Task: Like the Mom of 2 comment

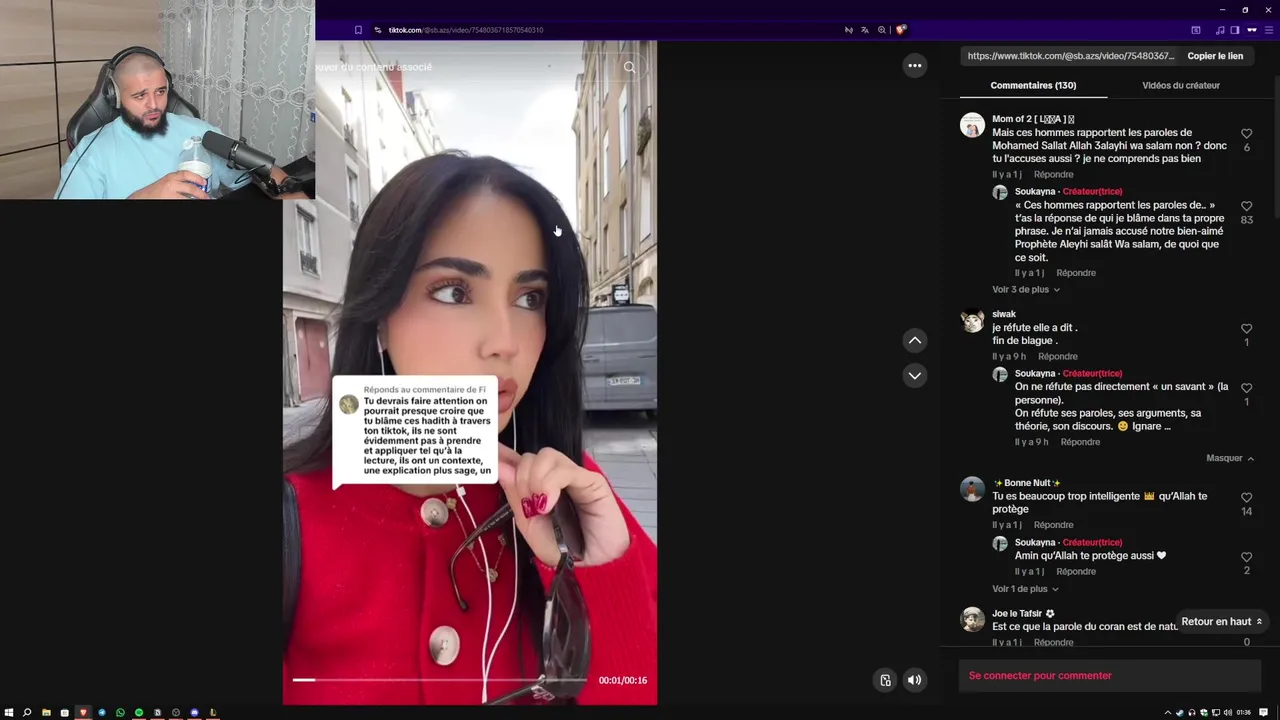Action: point(1246,134)
